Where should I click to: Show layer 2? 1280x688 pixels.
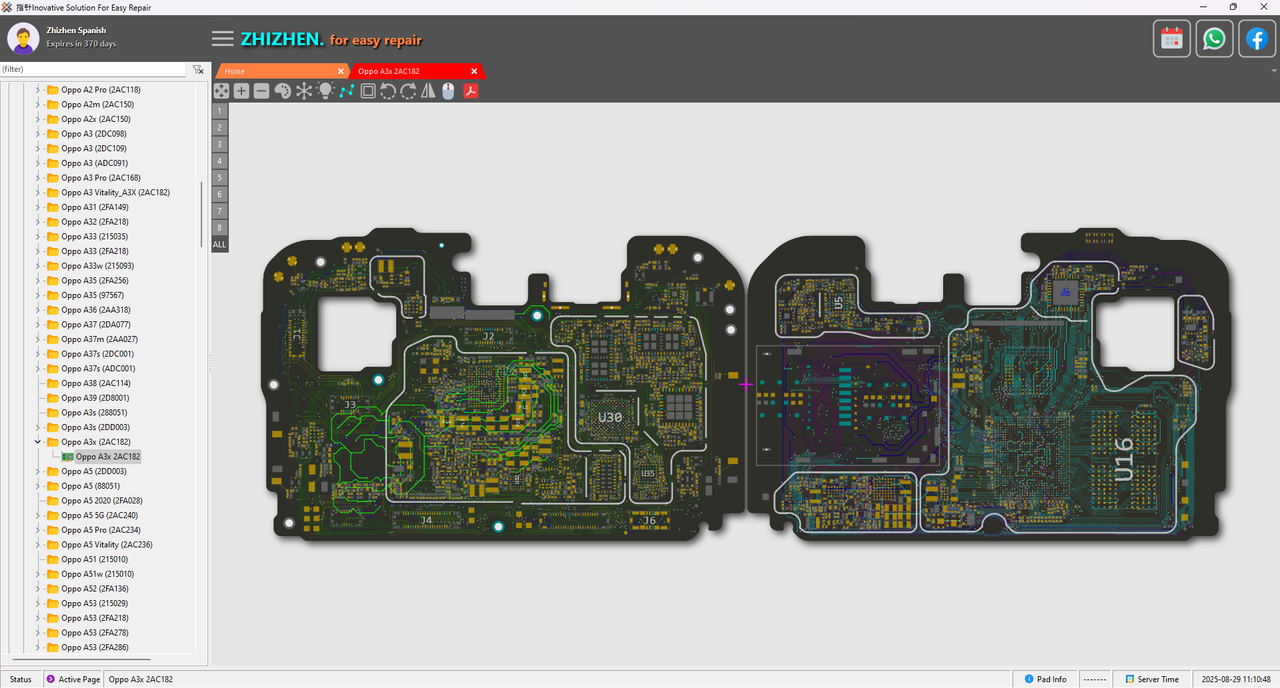tap(219, 128)
